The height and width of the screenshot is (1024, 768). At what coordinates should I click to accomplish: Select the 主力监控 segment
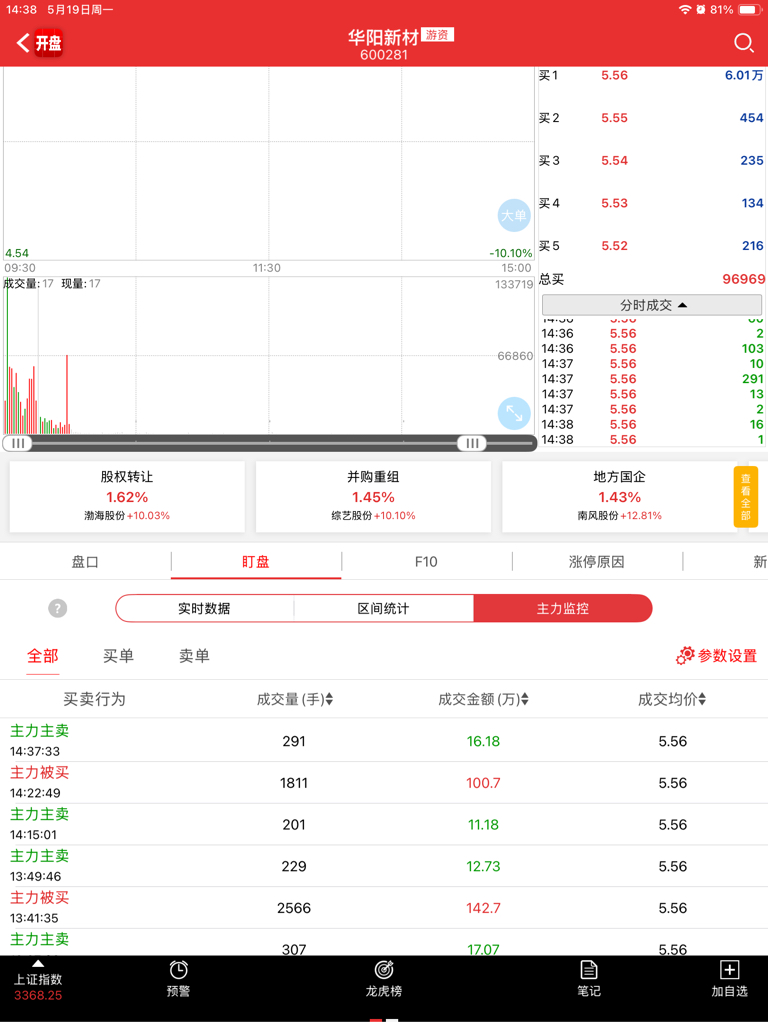tap(562, 609)
